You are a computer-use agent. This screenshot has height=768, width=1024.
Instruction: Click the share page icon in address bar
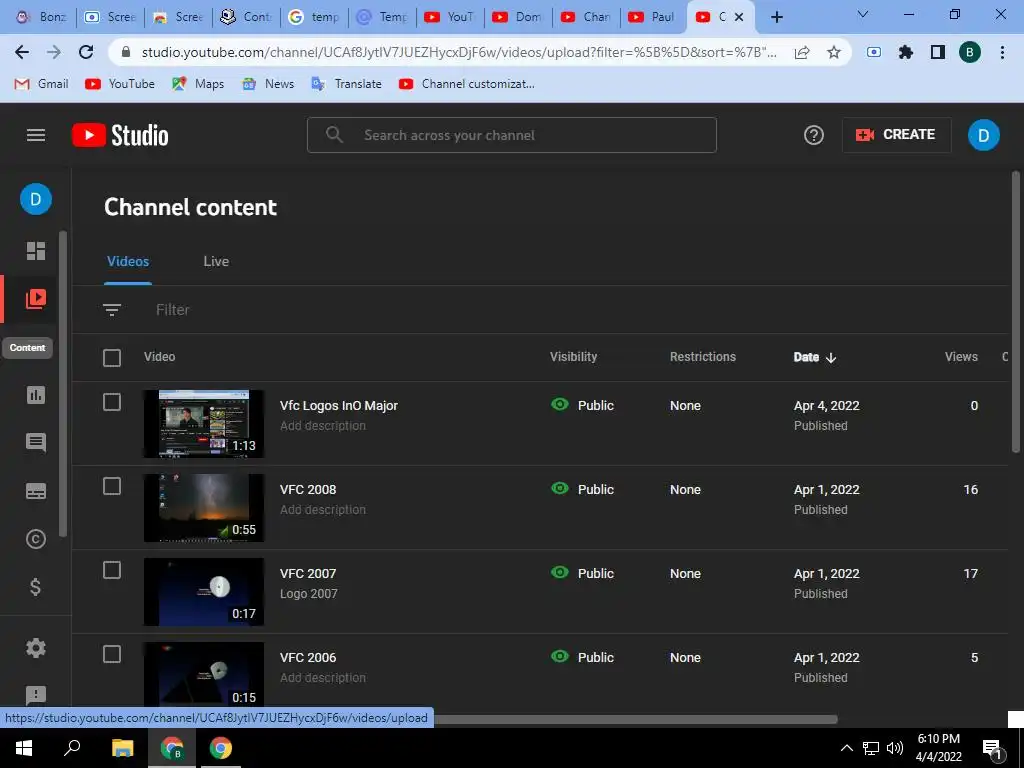pos(802,52)
